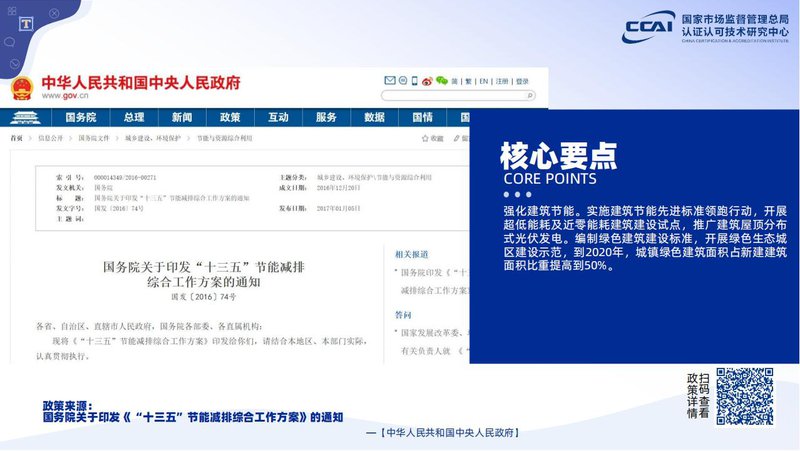Switch to traditional Chinese 繁
The height and width of the screenshot is (451, 800).
coord(468,81)
